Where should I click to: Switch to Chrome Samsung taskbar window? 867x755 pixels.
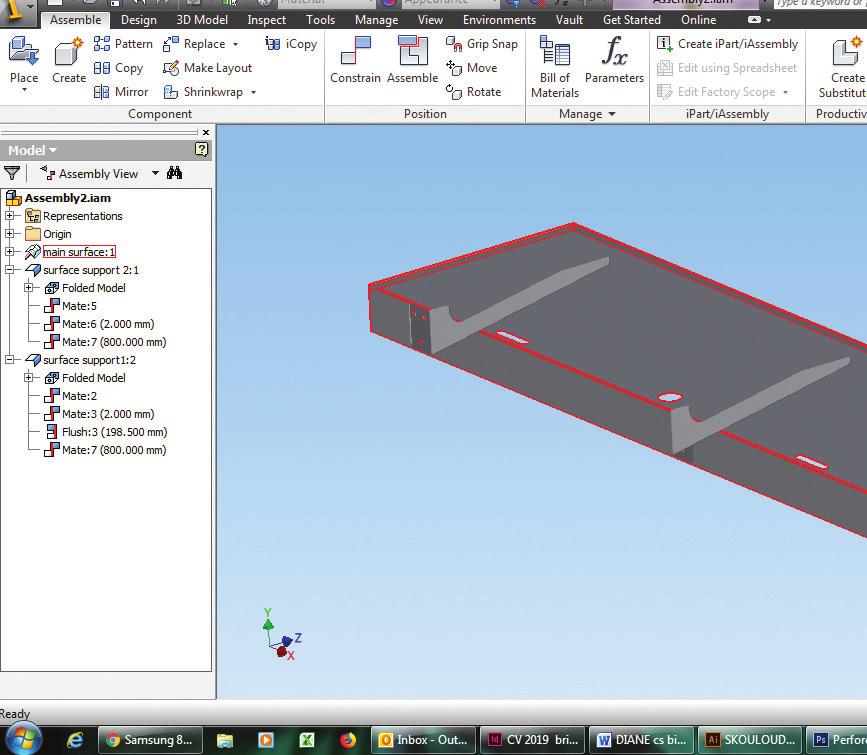pos(150,740)
